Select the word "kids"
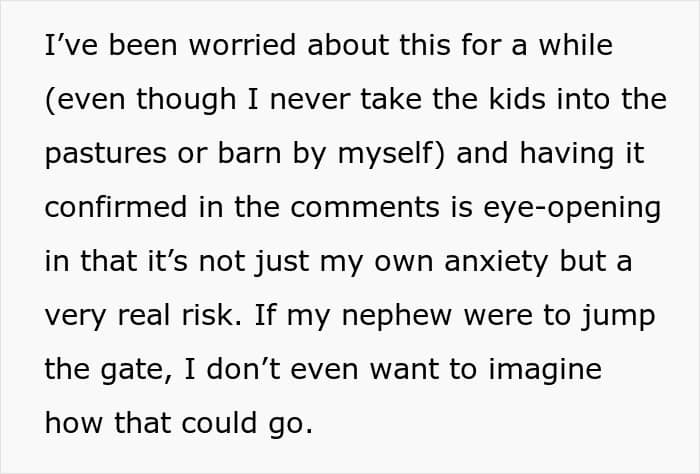 (517, 99)
